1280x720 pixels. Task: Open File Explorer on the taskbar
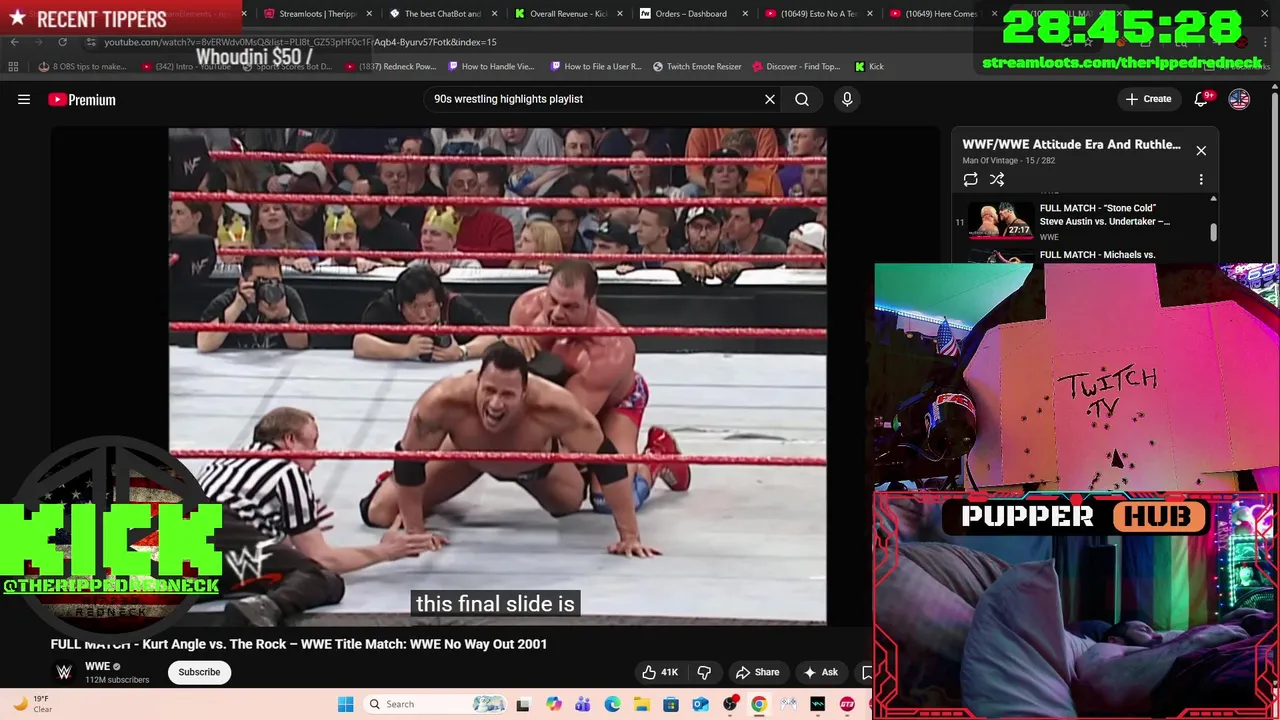coord(641,704)
